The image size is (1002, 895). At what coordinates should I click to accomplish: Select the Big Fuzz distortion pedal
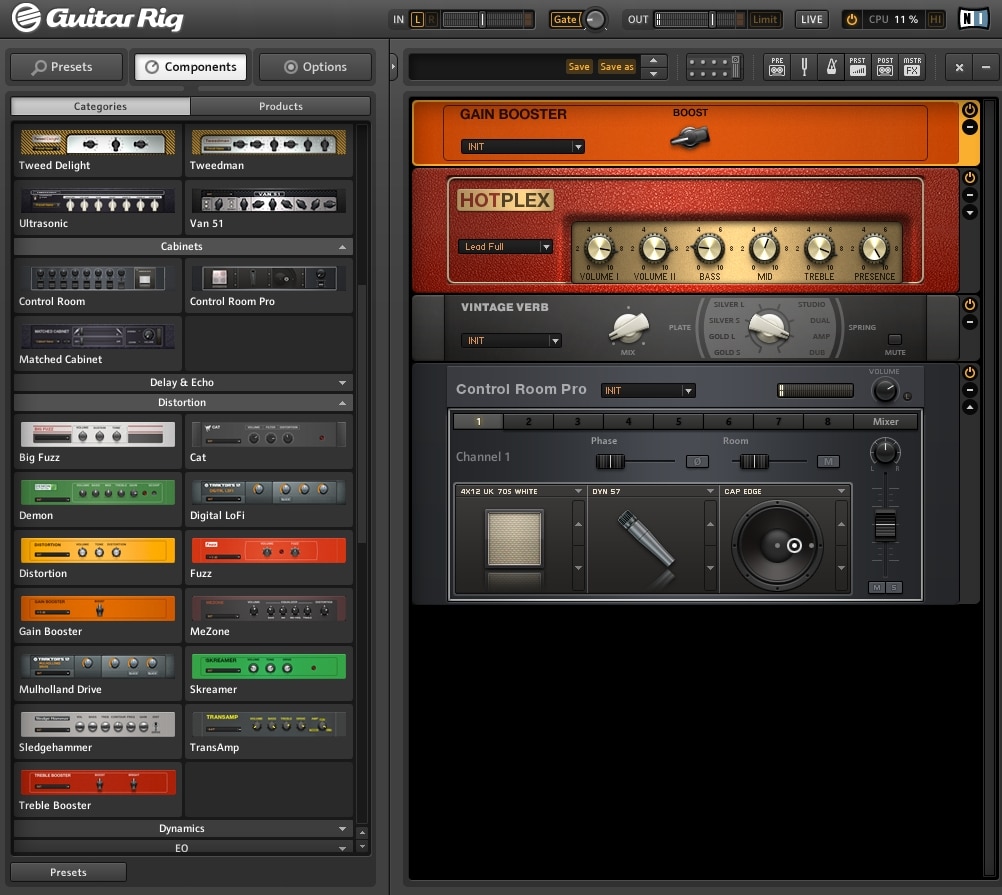(98, 442)
